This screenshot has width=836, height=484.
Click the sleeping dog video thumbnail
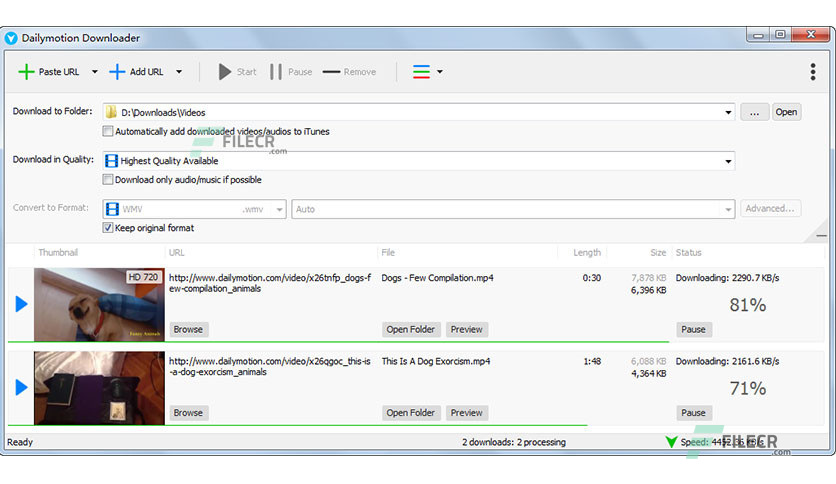coord(99,304)
